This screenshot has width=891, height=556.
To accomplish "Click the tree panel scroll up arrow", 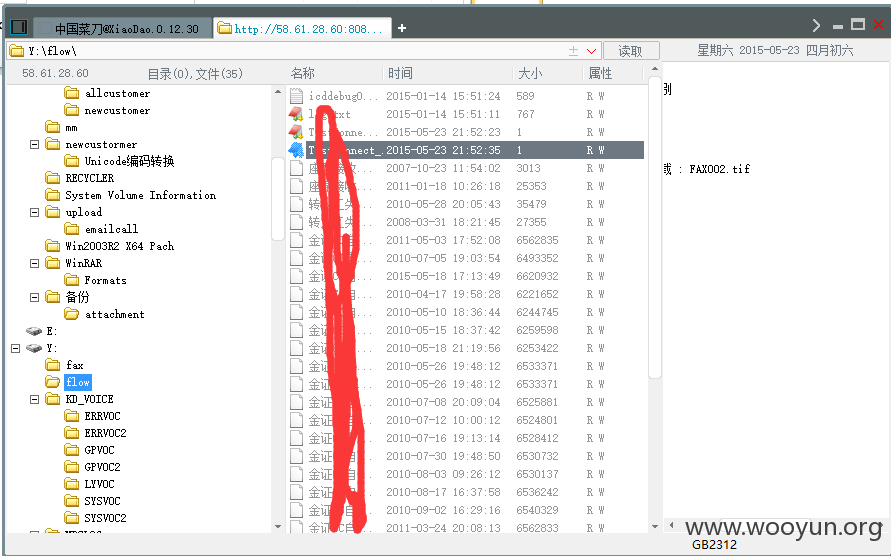I will [278, 92].
